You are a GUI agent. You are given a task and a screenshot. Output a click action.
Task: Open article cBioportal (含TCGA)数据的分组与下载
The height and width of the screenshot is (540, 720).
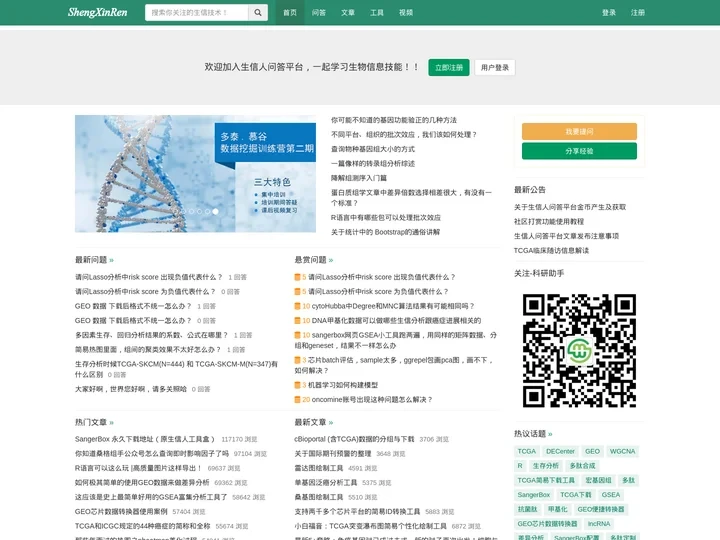click(354, 439)
